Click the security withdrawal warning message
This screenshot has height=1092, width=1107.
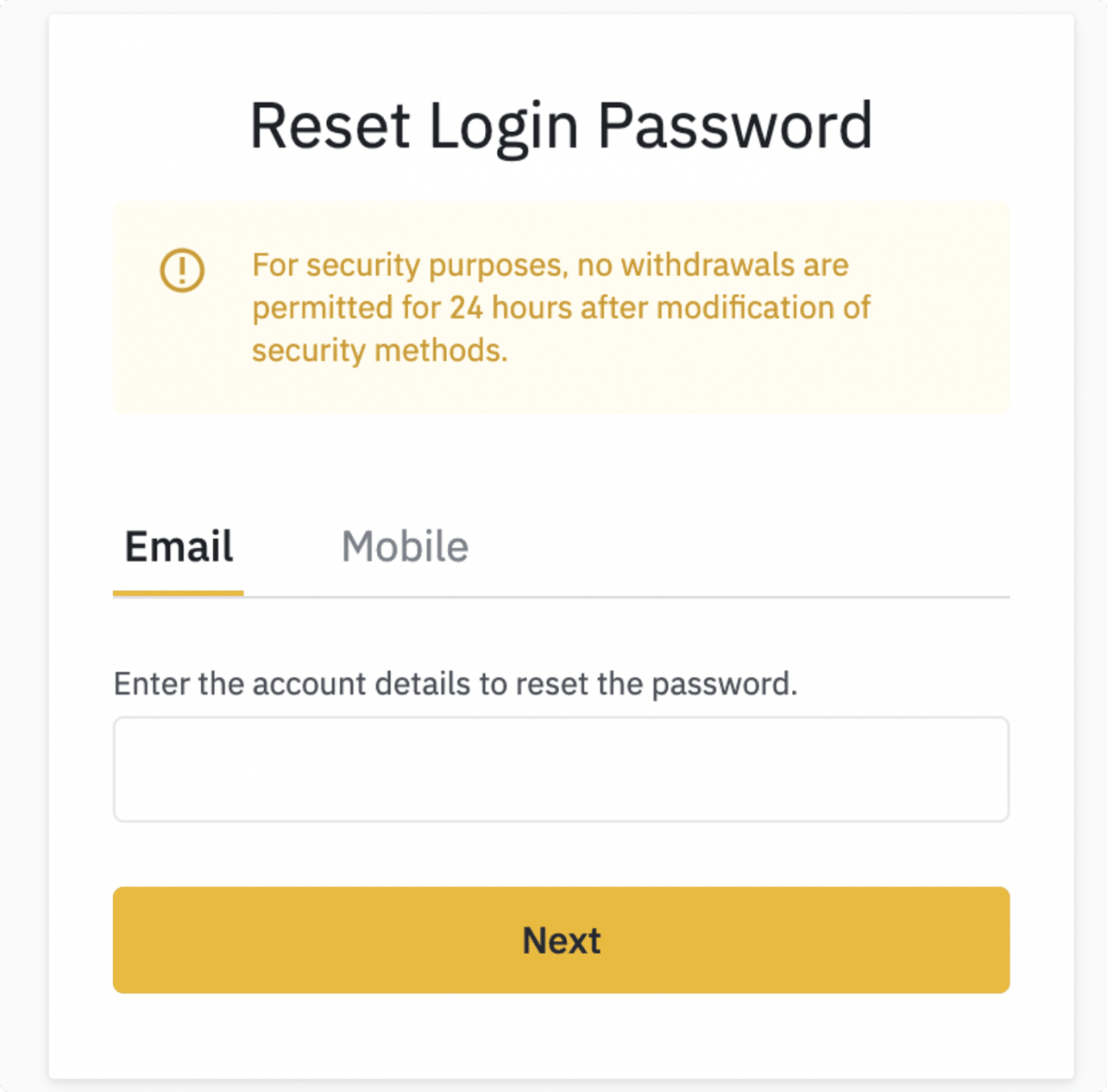pos(561,308)
